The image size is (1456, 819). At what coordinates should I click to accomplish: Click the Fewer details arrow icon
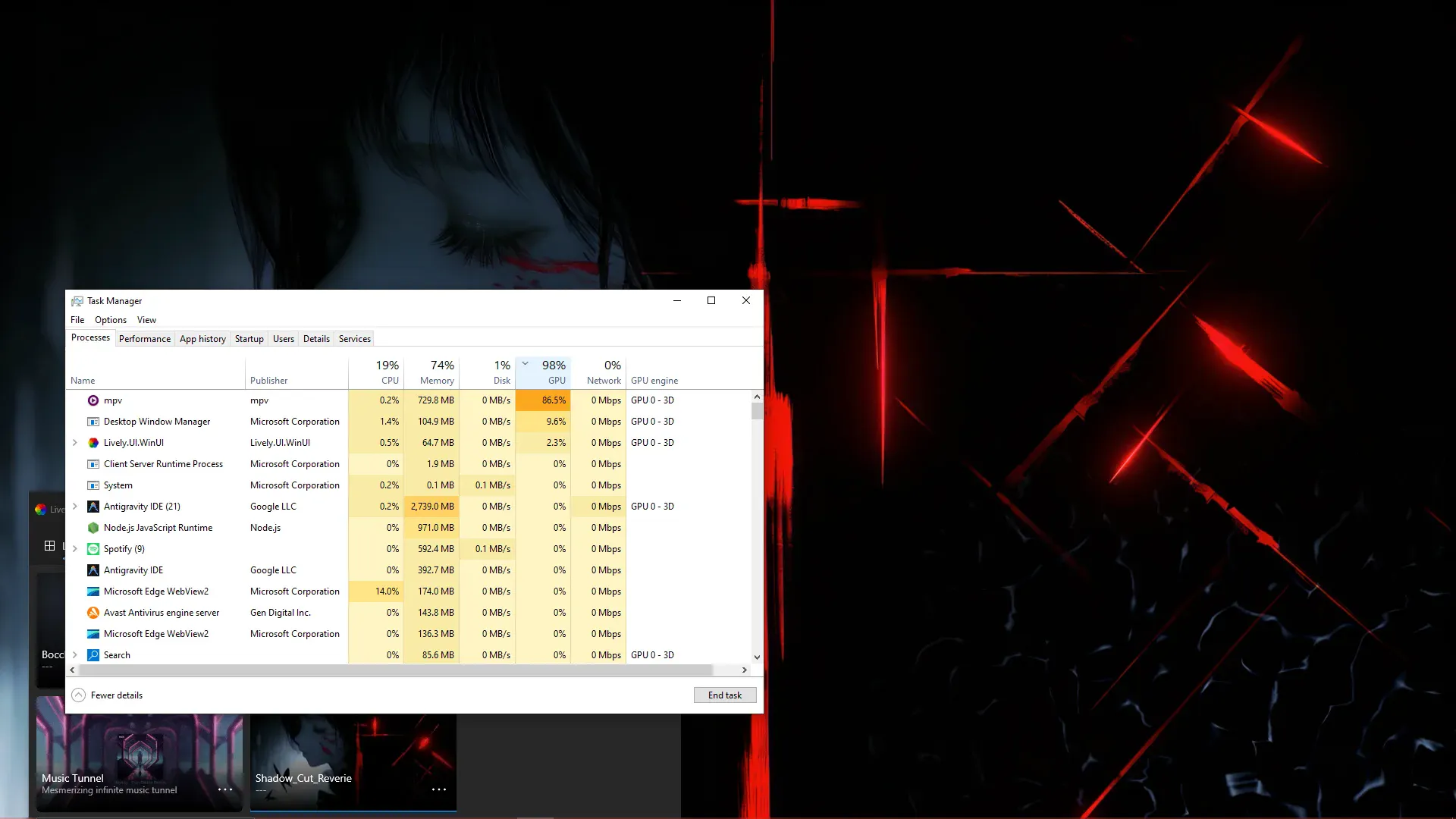79,695
